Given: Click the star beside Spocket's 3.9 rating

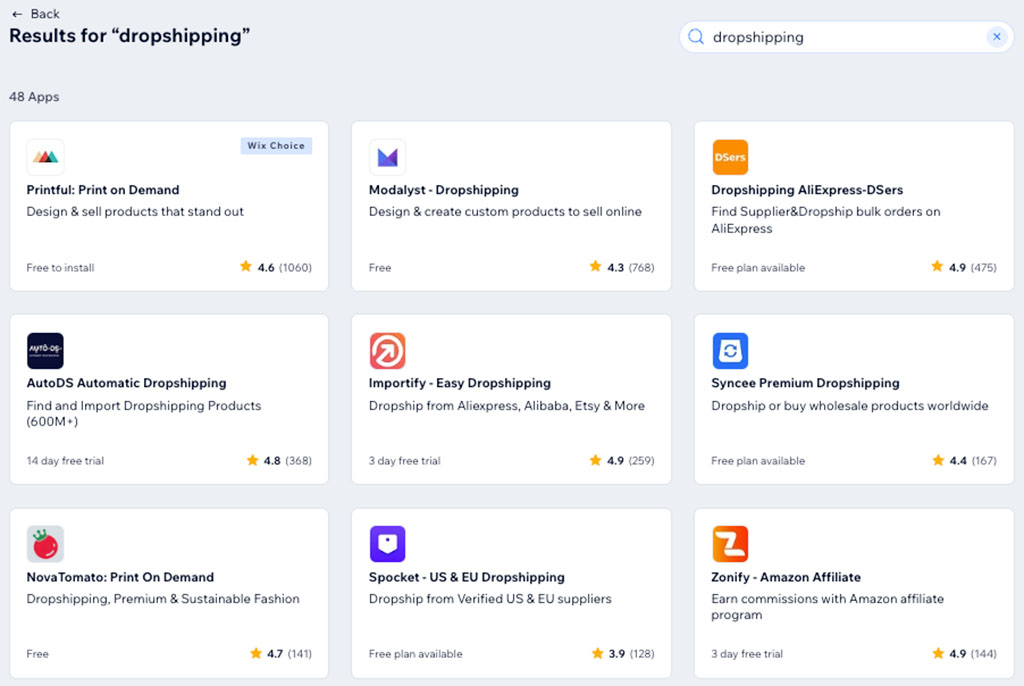Looking at the screenshot, I should 598,653.
